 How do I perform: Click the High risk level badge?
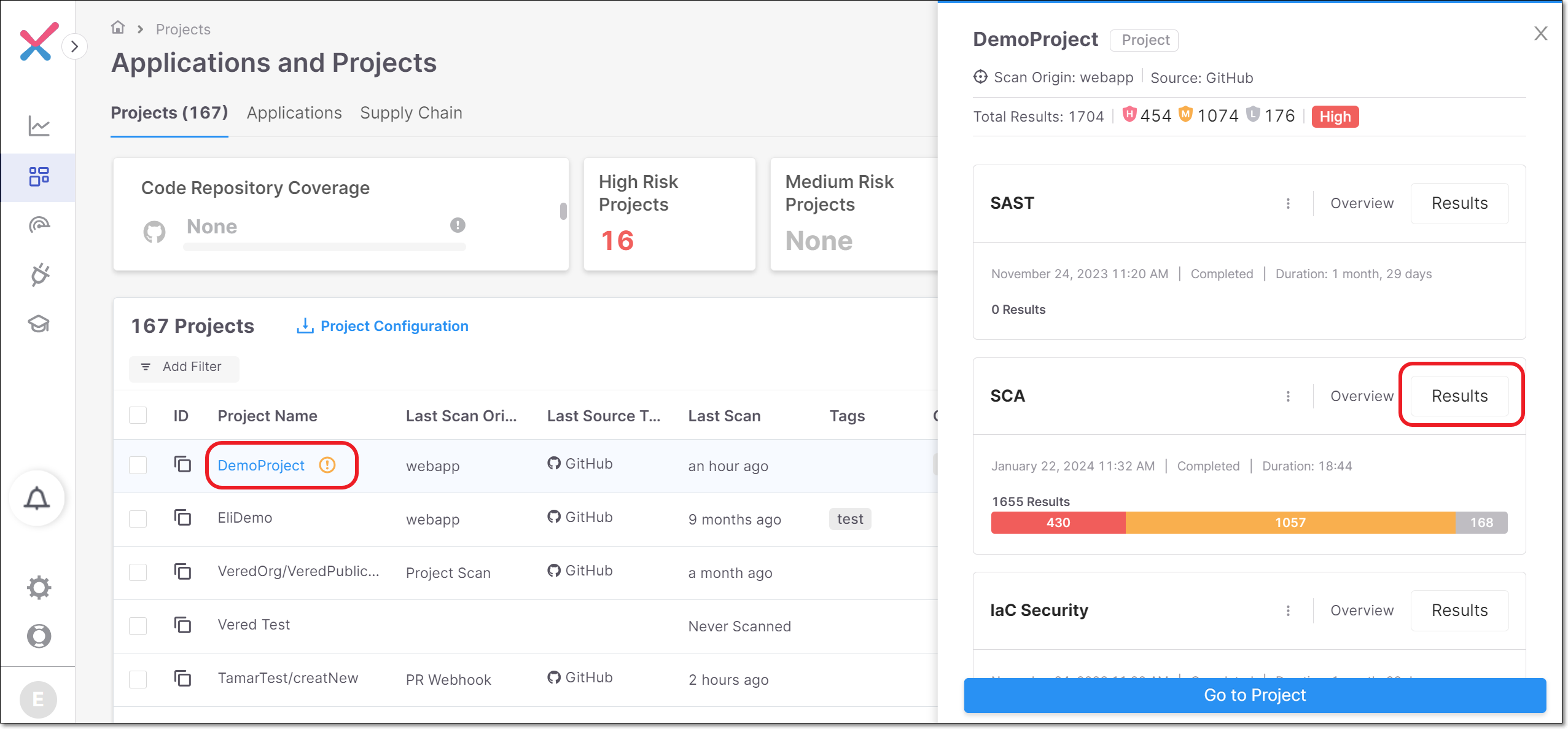(1335, 116)
